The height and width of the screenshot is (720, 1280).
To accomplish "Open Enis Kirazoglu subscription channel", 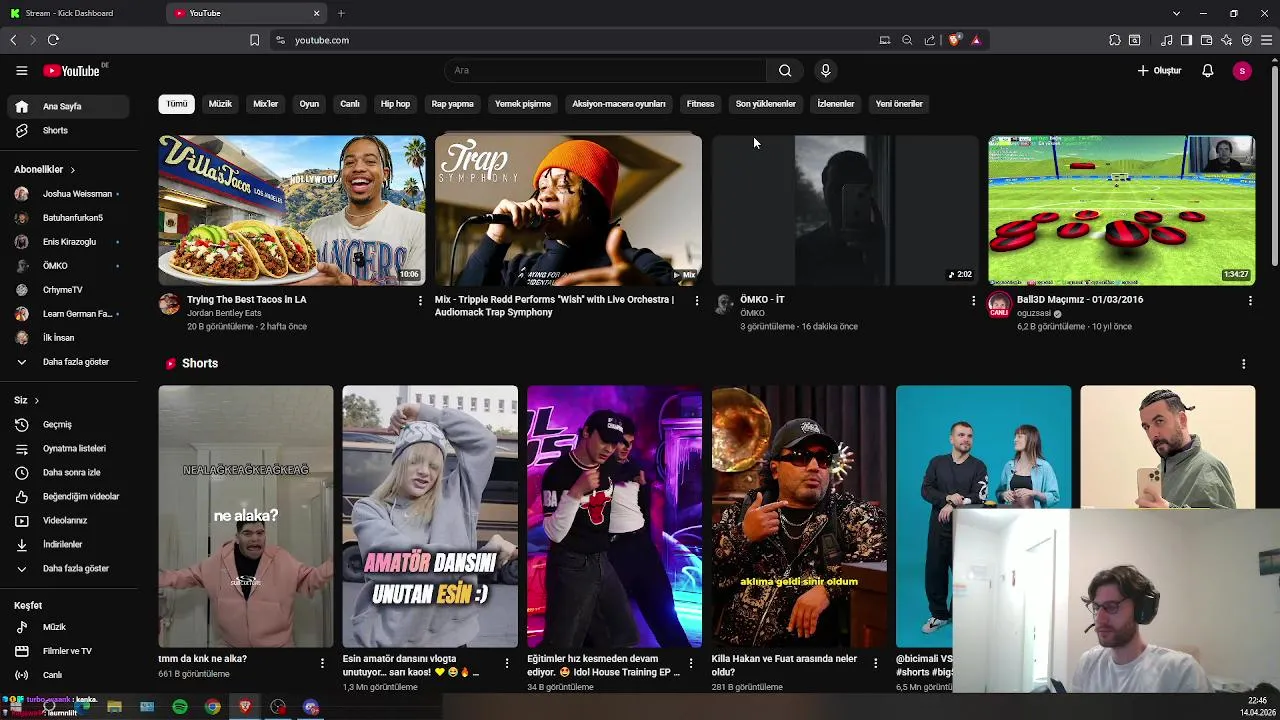I will pos(66,242).
